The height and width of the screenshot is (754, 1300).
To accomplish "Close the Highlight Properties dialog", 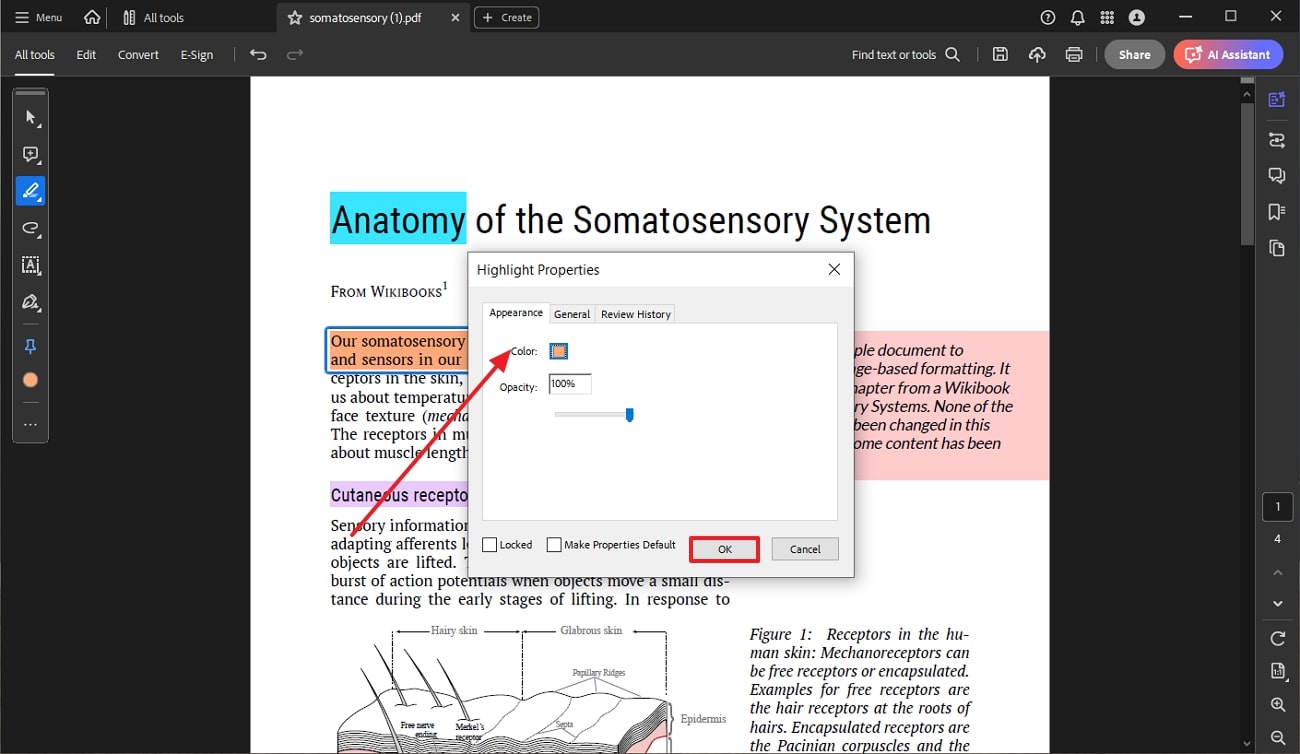I will click(x=834, y=269).
